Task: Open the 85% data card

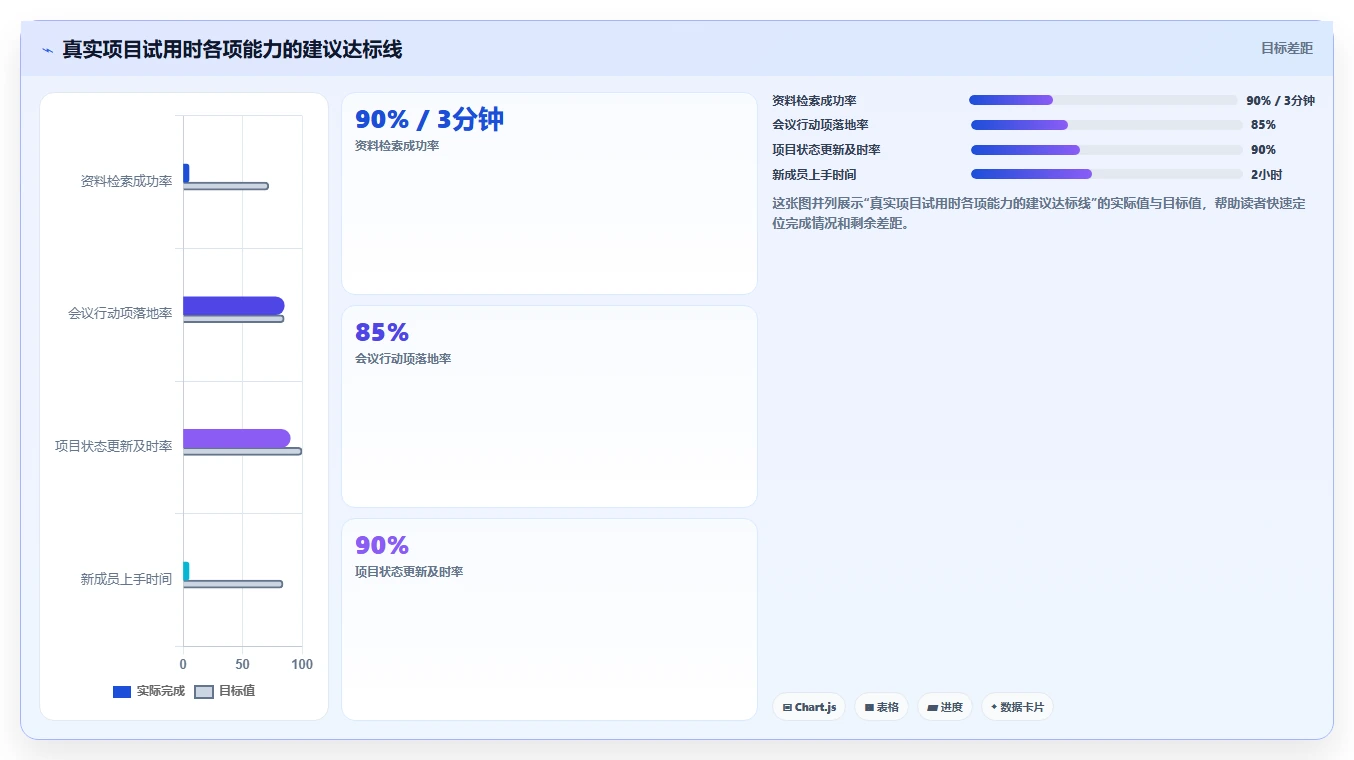Action: point(549,406)
